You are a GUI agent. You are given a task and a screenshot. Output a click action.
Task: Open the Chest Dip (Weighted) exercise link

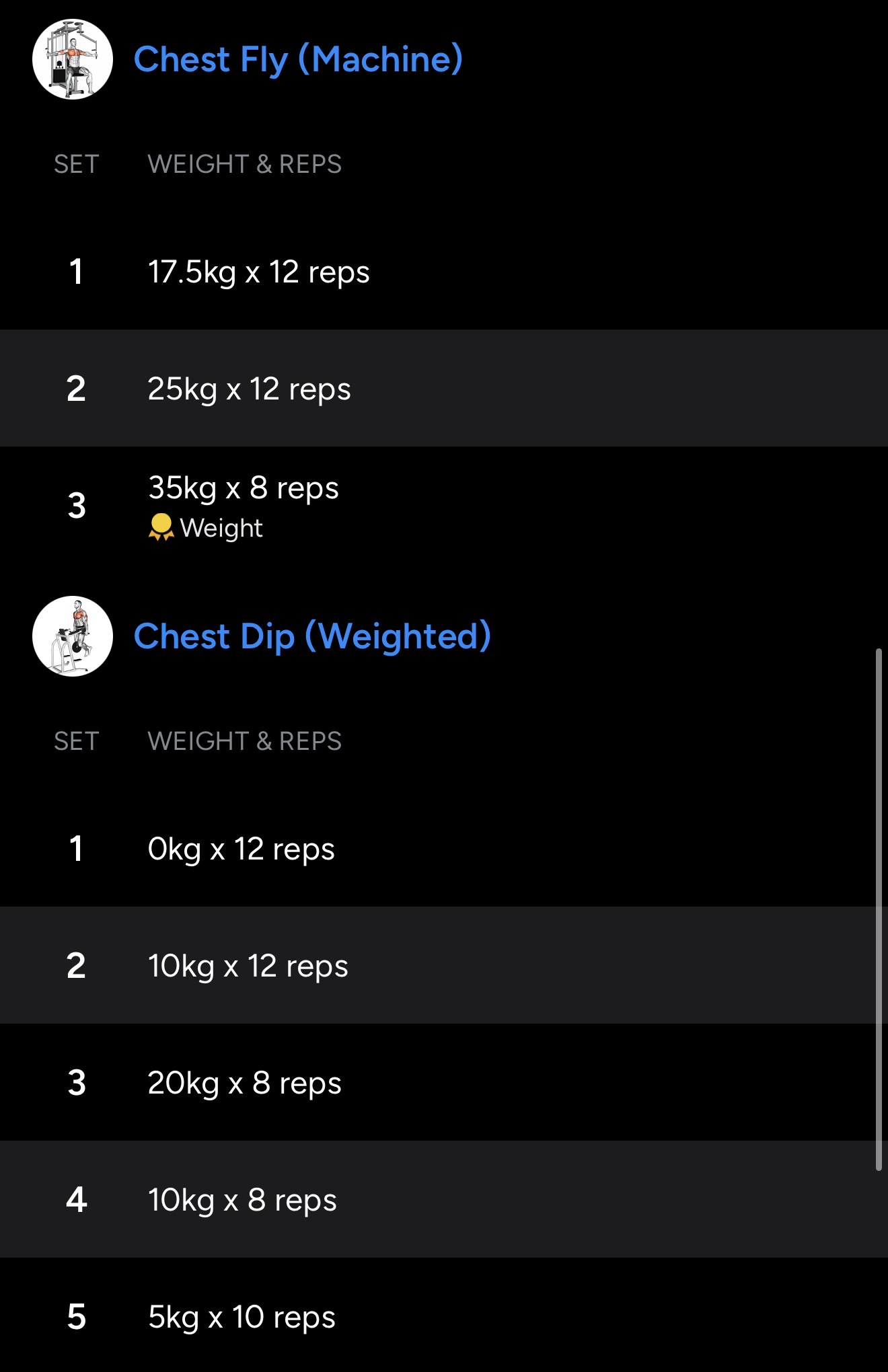click(x=312, y=636)
